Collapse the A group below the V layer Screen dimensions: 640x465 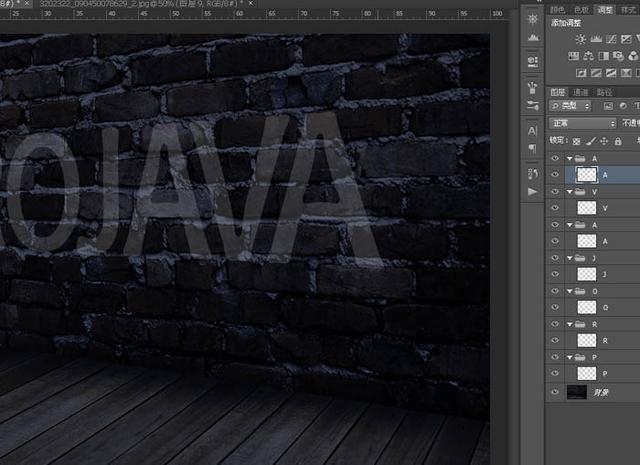tap(569, 225)
